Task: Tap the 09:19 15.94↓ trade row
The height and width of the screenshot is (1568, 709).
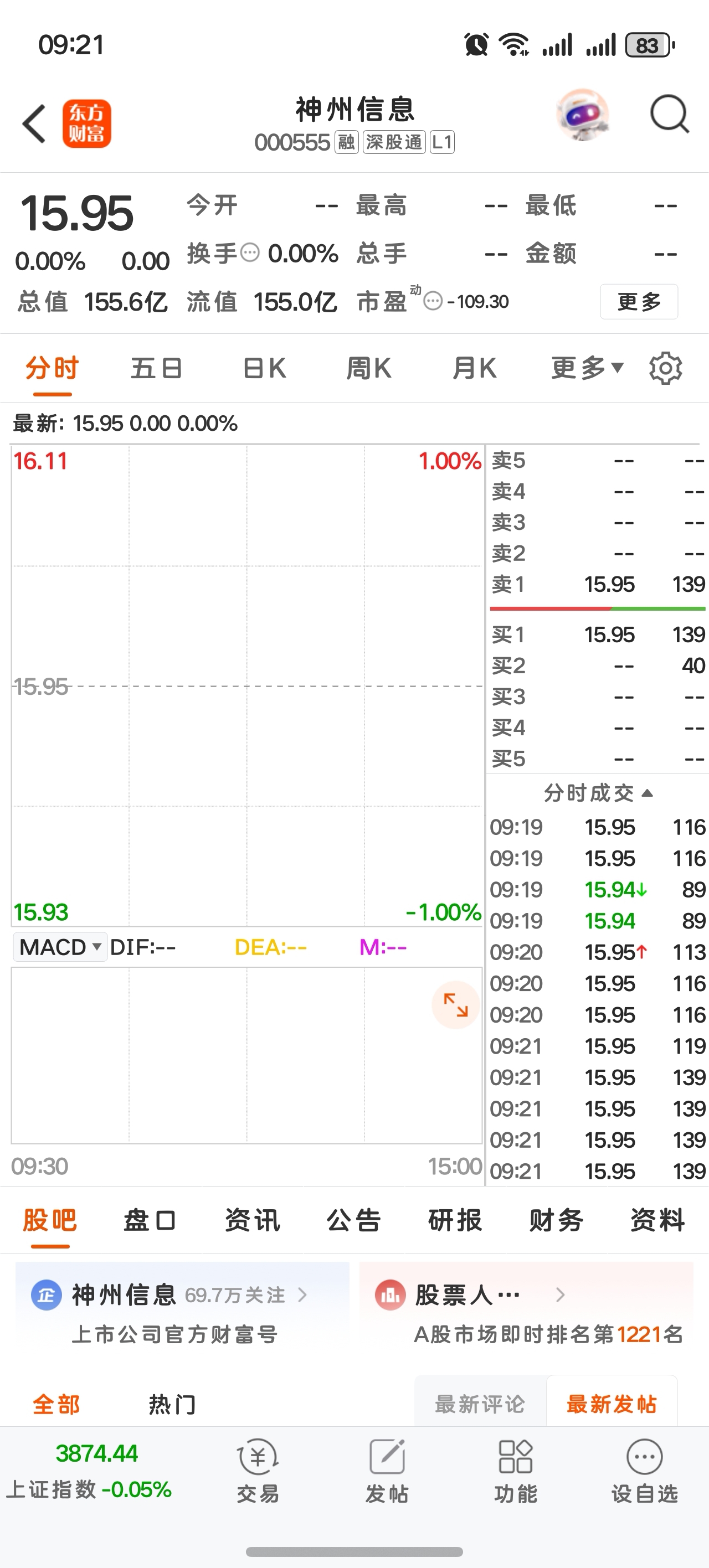Action: tap(598, 890)
